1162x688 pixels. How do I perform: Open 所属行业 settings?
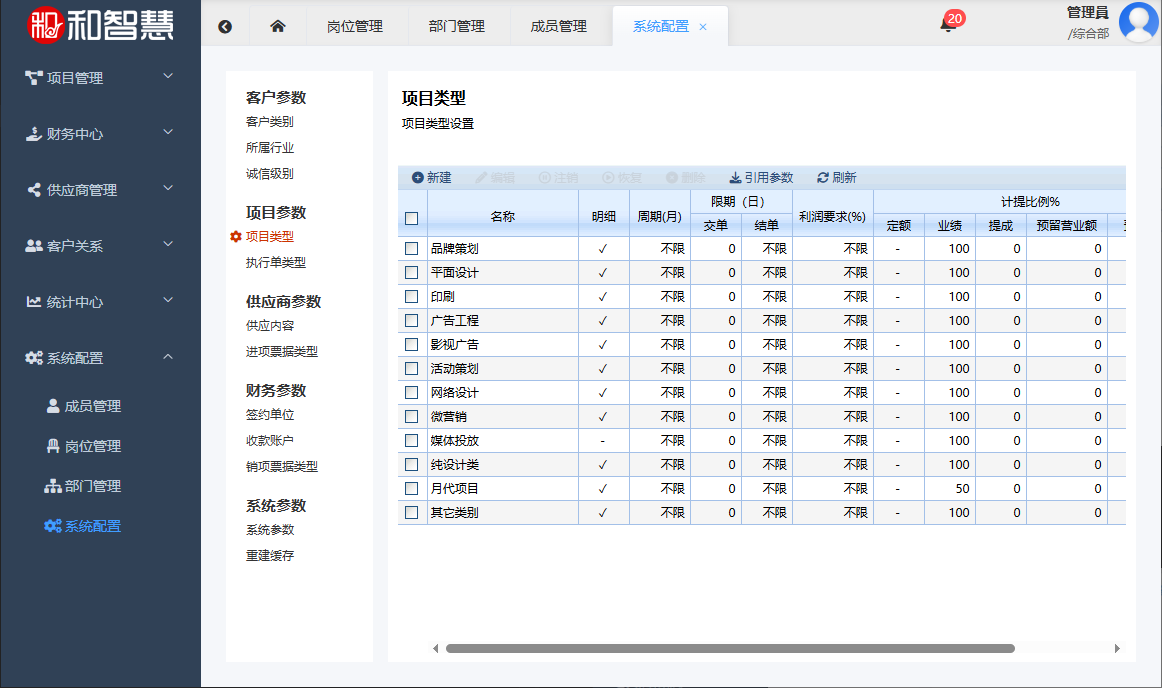point(270,148)
